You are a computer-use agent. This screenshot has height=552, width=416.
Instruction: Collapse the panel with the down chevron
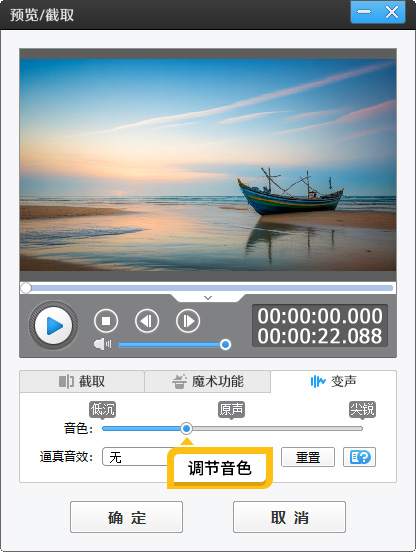point(208,298)
